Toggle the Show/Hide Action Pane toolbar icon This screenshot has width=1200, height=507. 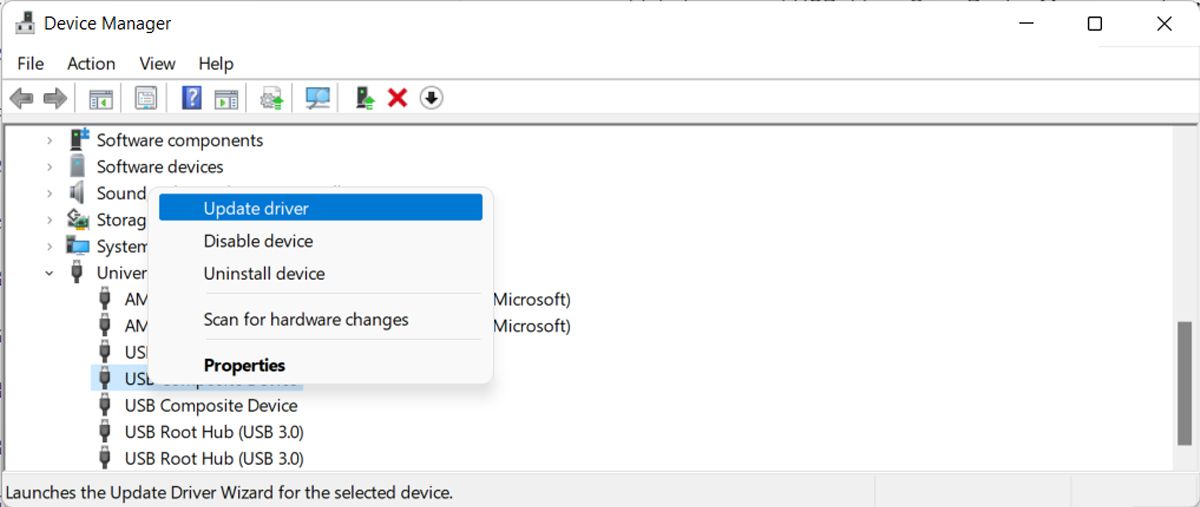pyautogui.click(x=227, y=98)
